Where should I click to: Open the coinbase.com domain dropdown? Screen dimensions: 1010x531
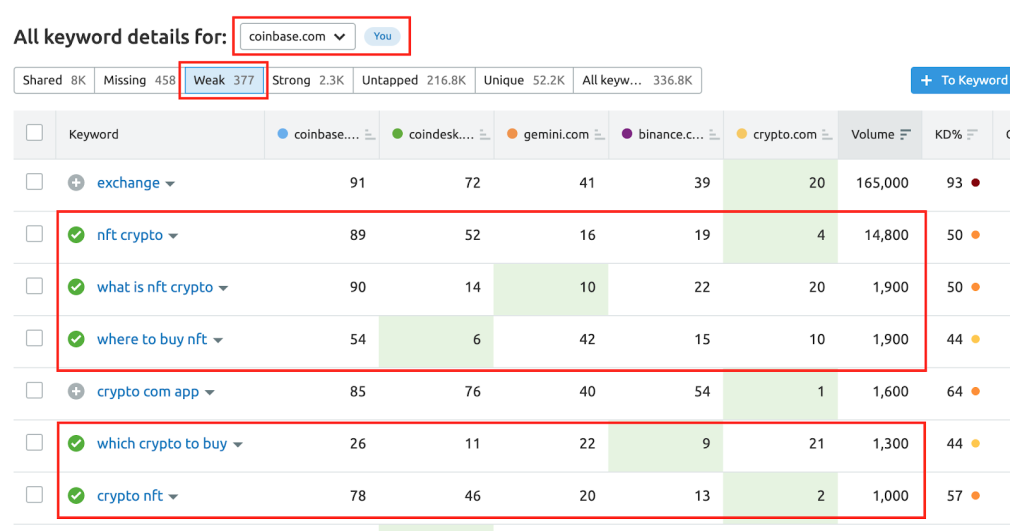(x=297, y=36)
